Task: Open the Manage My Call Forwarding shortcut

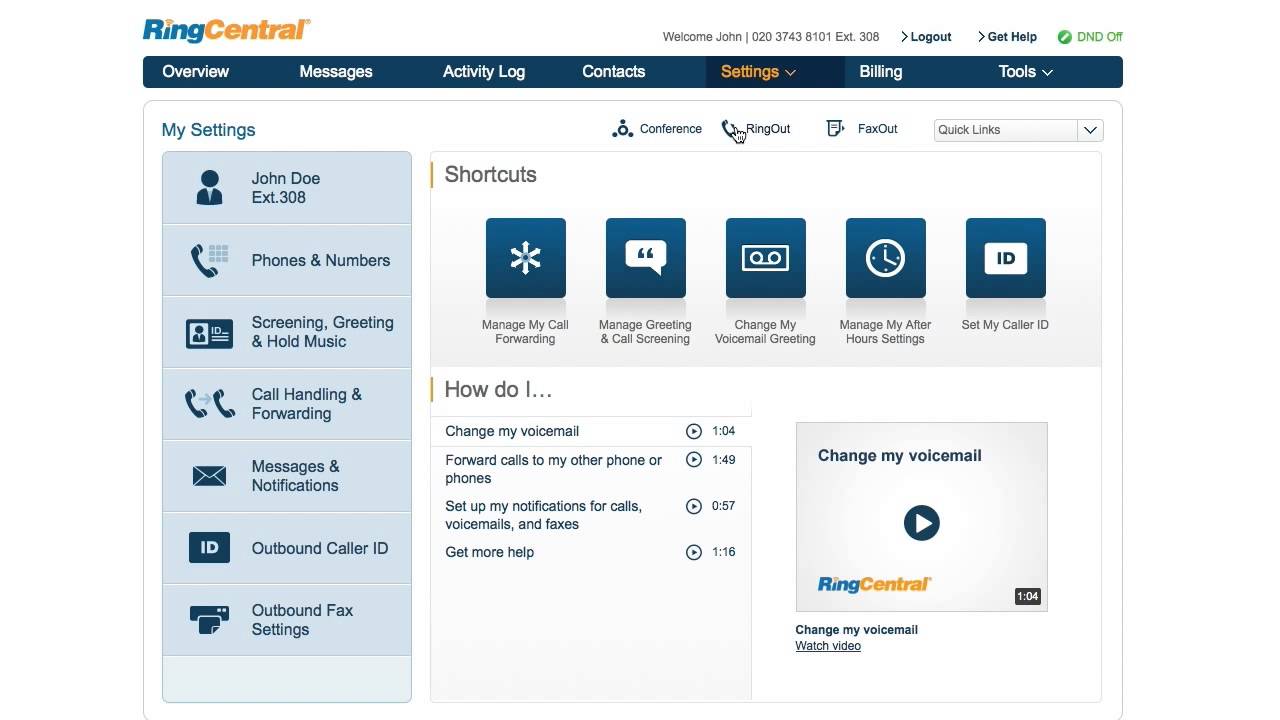Action: coord(525,257)
